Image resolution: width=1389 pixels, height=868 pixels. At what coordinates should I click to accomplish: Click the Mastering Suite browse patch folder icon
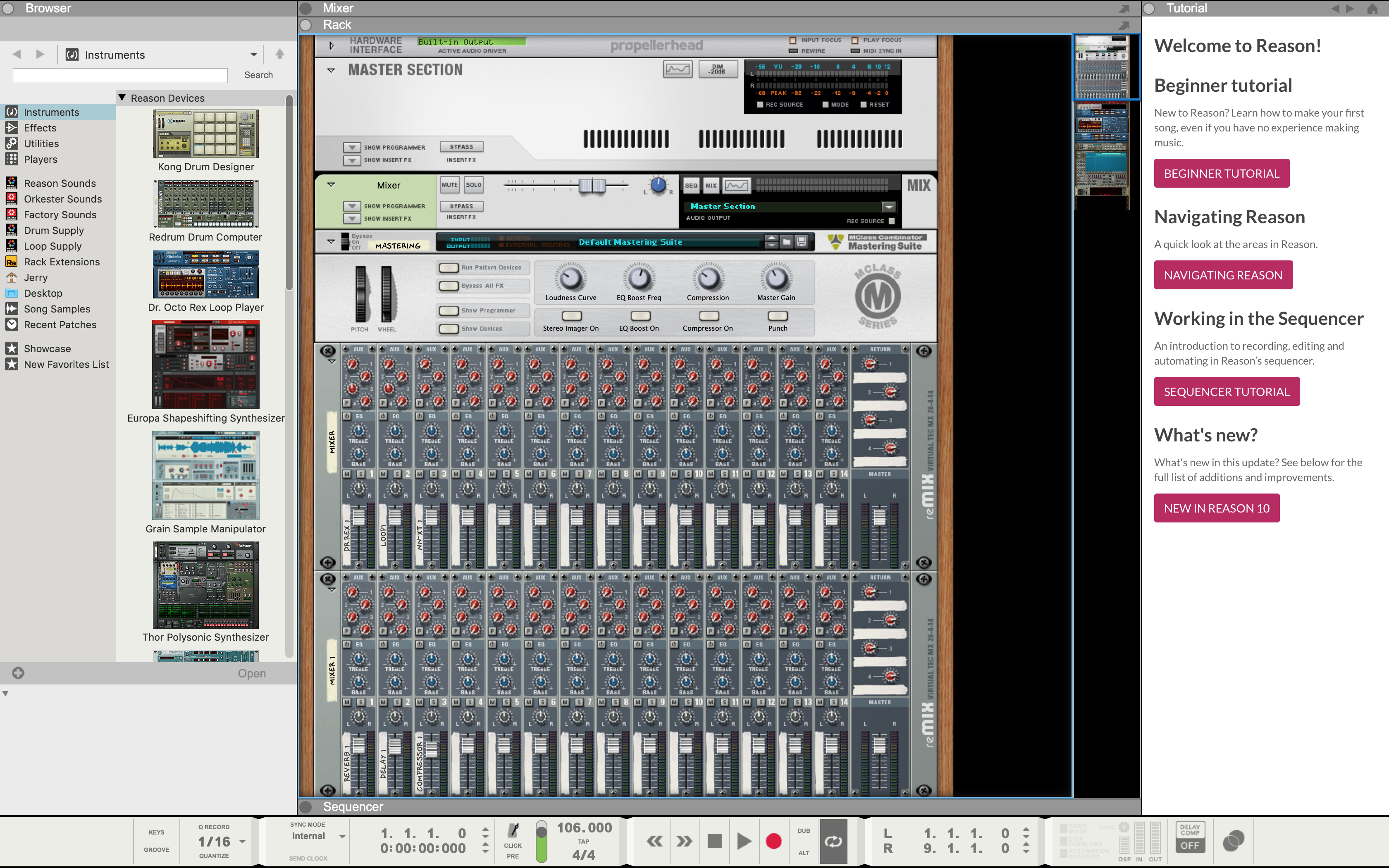pyautogui.click(x=786, y=242)
